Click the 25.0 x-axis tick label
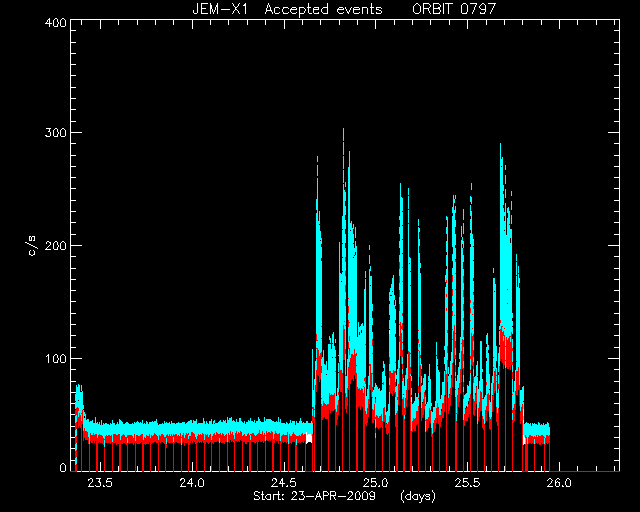This screenshot has width=640, height=512. click(x=376, y=483)
